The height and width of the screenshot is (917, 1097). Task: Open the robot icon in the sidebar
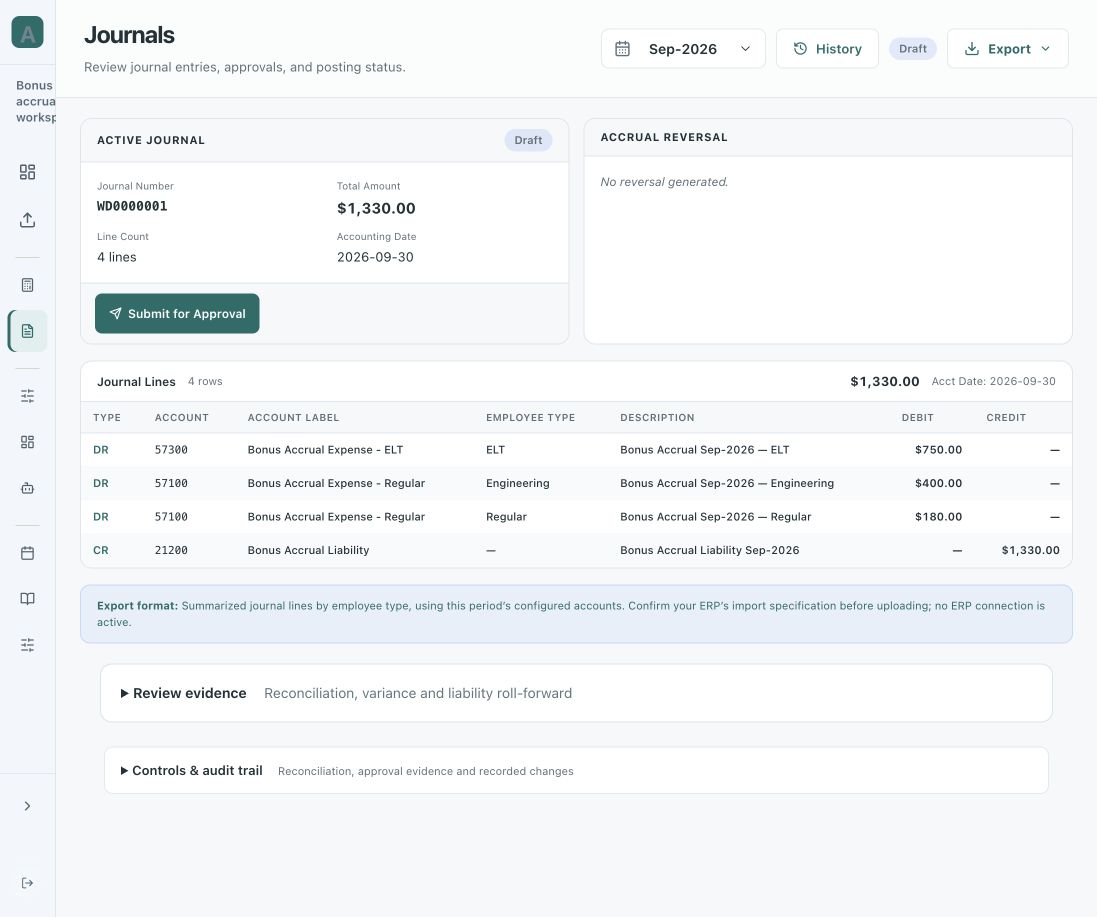click(x=27, y=488)
